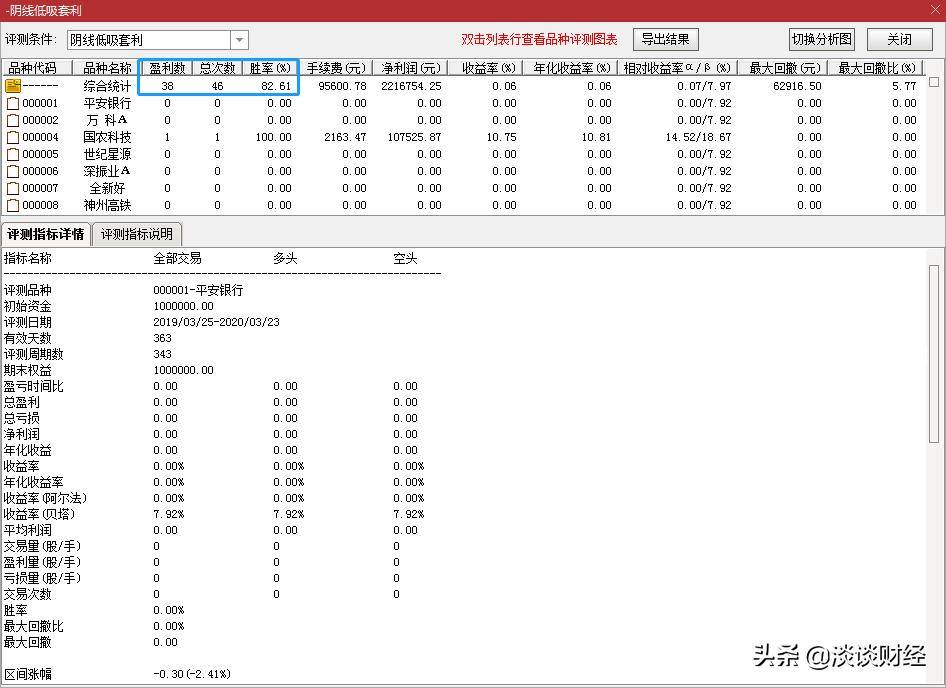Click the file icon beside code 000005

[x=13, y=154]
